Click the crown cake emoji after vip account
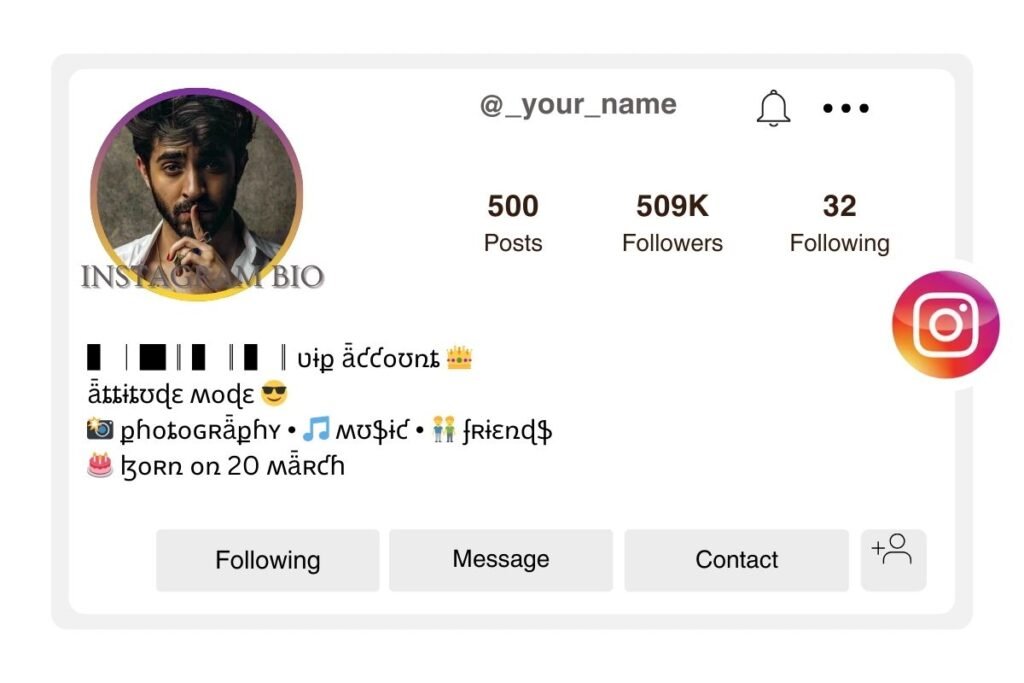The height and width of the screenshot is (683, 1024). [x=459, y=357]
